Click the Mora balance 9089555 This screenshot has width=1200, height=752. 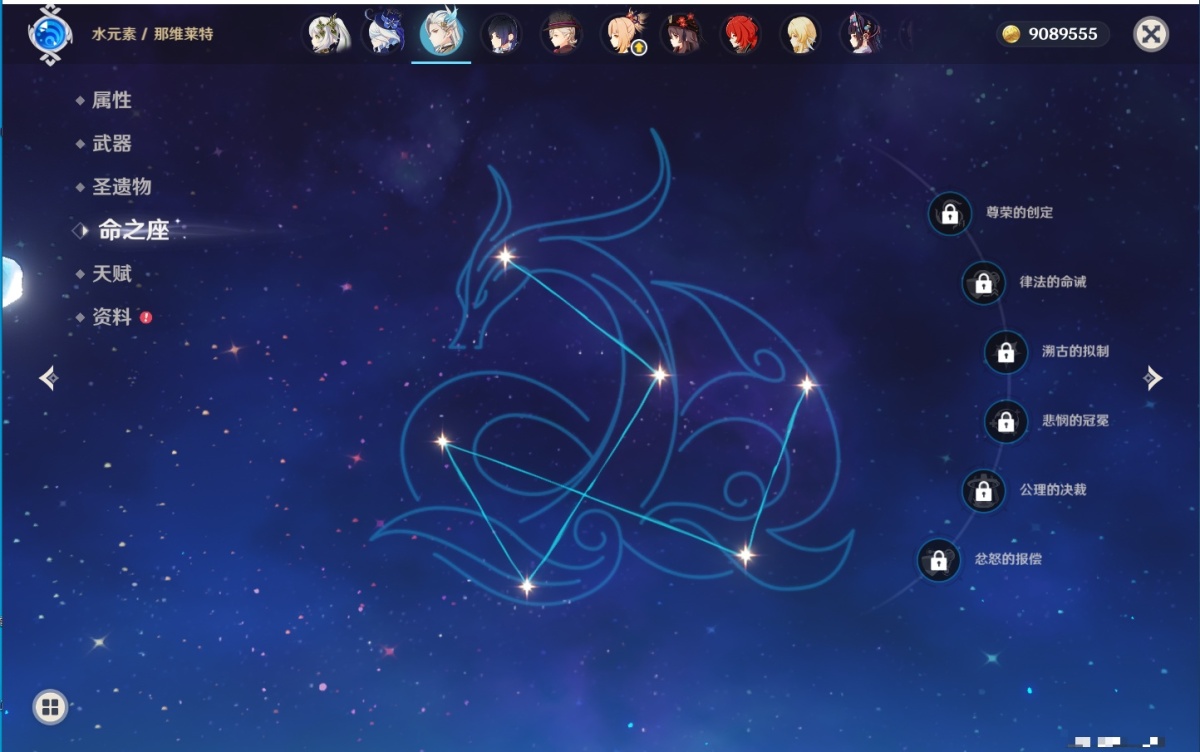click(x=1063, y=35)
